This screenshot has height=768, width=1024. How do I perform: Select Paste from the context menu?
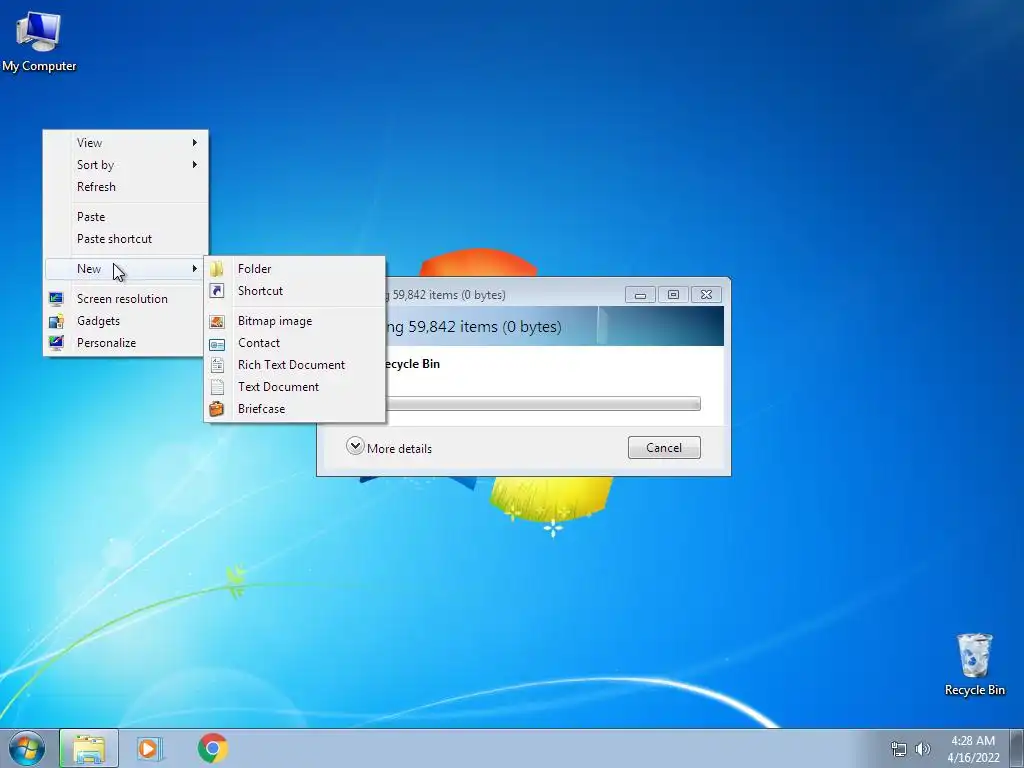pyautogui.click(x=125, y=217)
